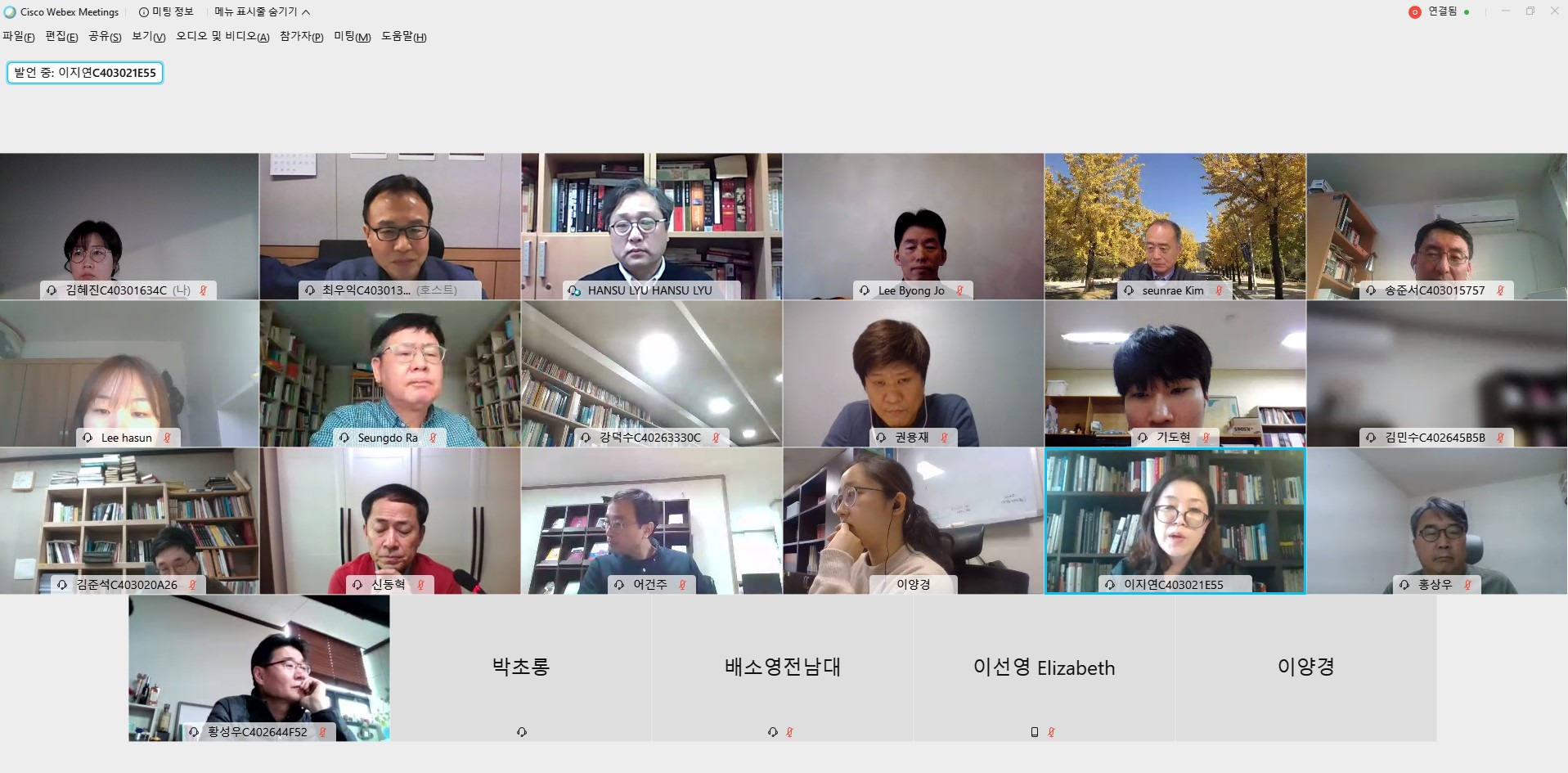The height and width of the screenshot is (773, 1568).
Task: Click muted mic icon on 홍상우 tile
Action: [1467, 585]
